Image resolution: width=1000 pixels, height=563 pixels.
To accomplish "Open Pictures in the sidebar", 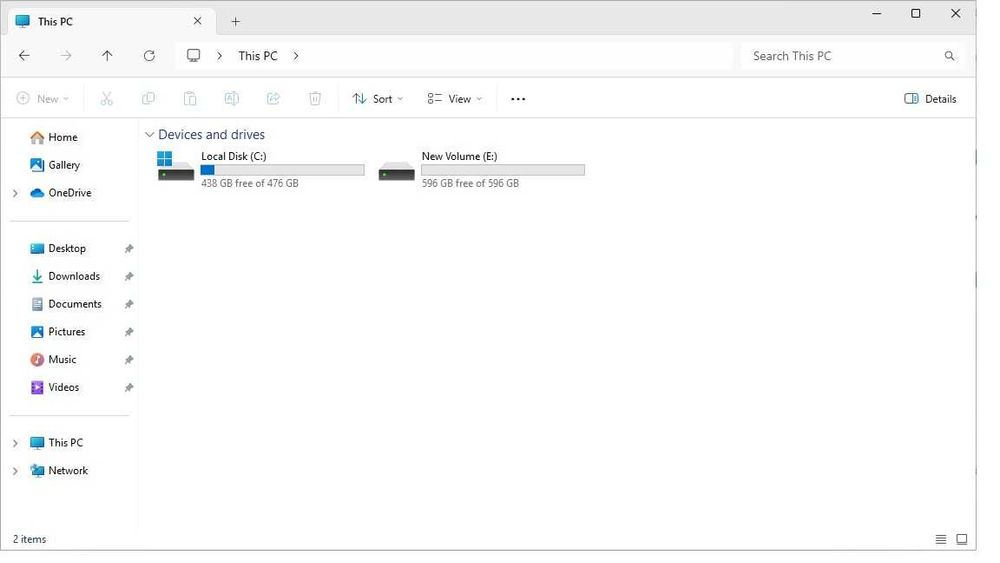I will tap(66, 332).
